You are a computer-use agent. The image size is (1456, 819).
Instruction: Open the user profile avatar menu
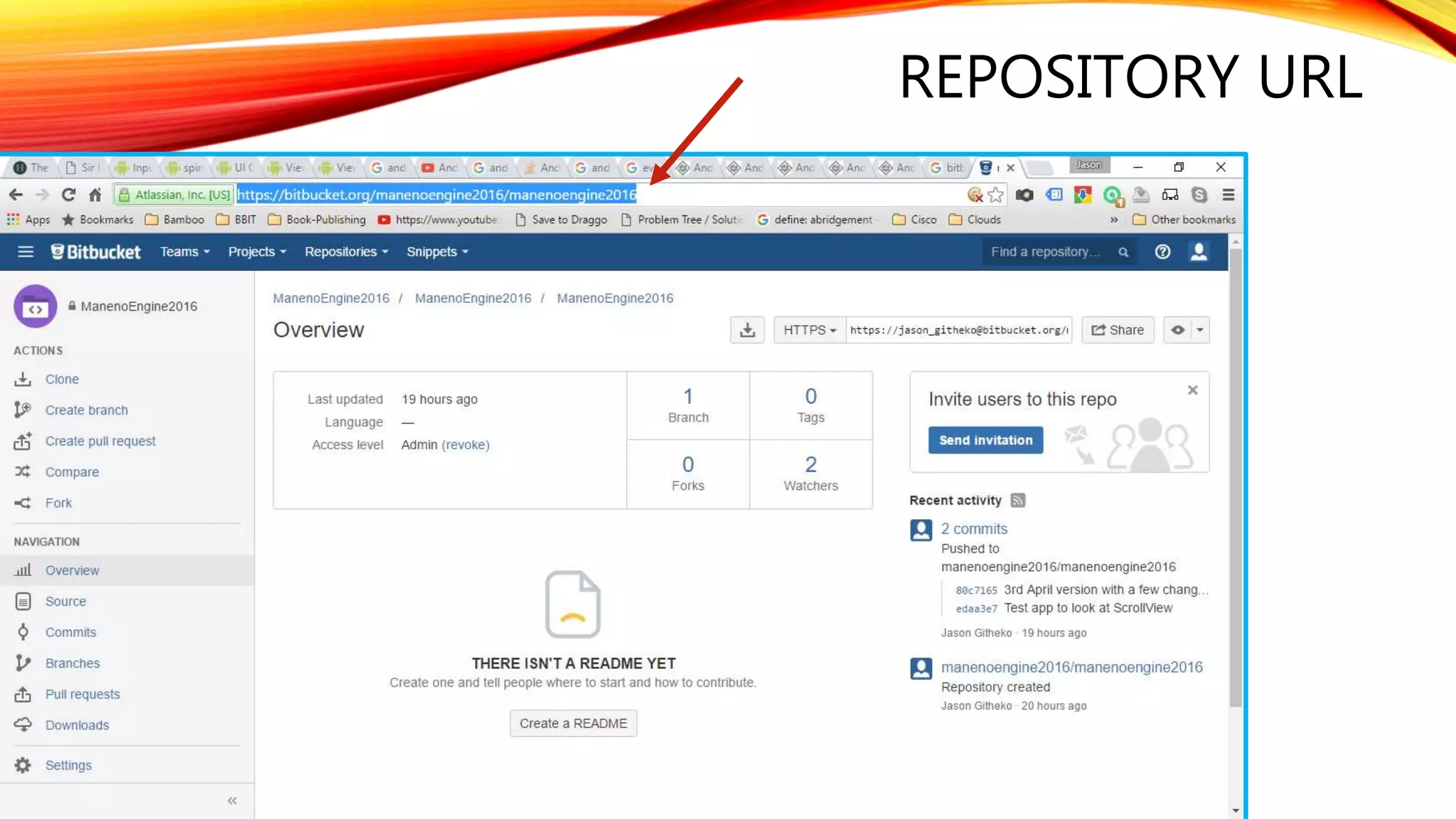pyautogui.click(x=1199, y=252)
